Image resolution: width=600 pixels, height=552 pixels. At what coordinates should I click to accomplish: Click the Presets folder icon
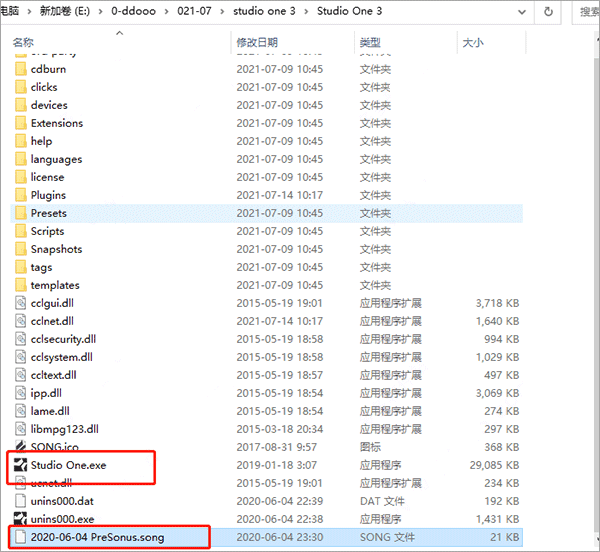tap(20, 213)
